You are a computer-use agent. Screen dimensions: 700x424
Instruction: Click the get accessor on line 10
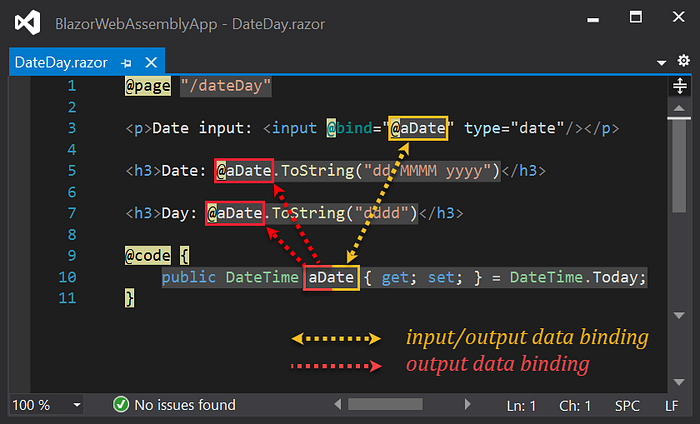(x=395, y=278)
